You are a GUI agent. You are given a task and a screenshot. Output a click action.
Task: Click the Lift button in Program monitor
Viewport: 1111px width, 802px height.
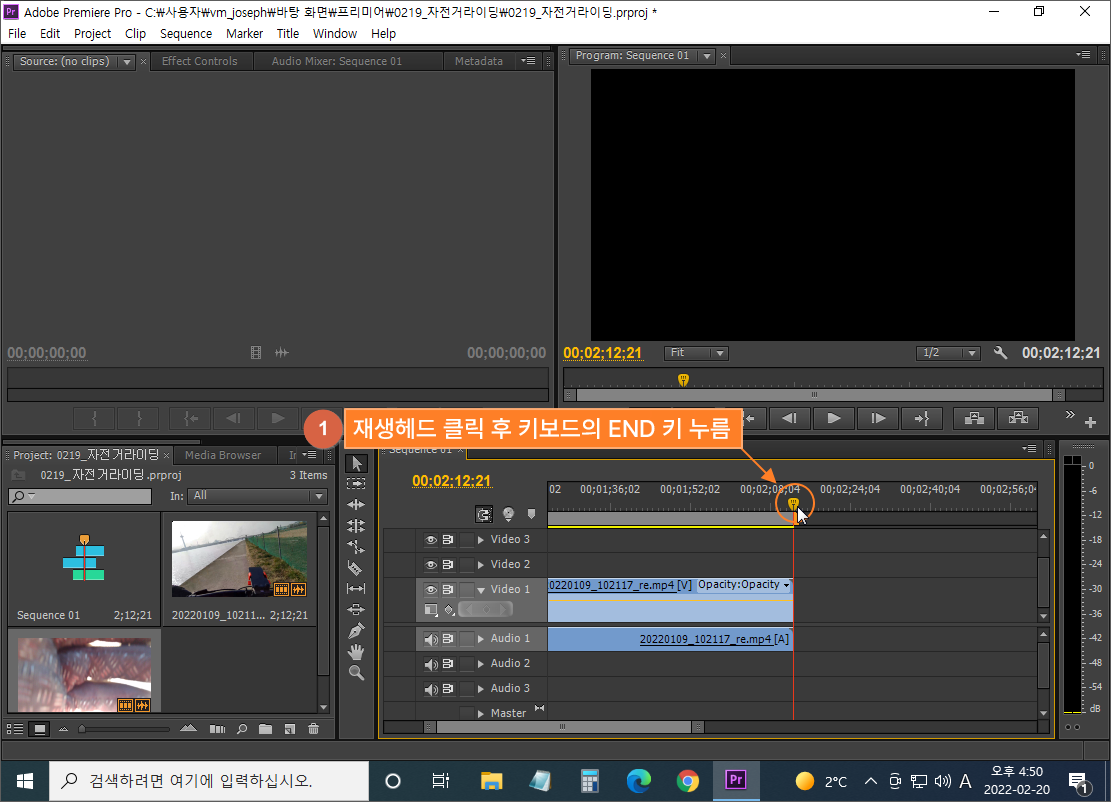pos(974,419)
